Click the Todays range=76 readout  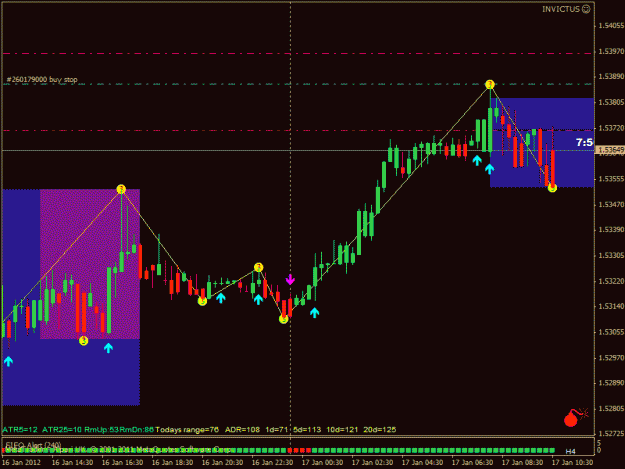[187, 430]
